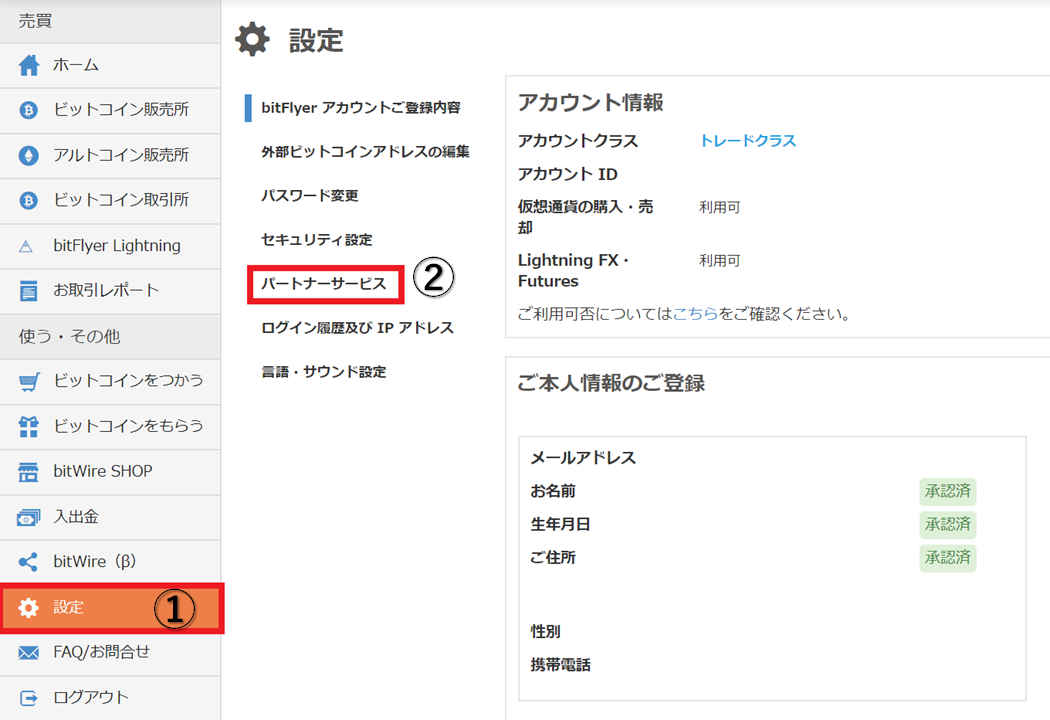Image resolution: width=1050 pixels, height=720 pixels.
Task: Open パートナーサービス settings
Action: [324, 284]
